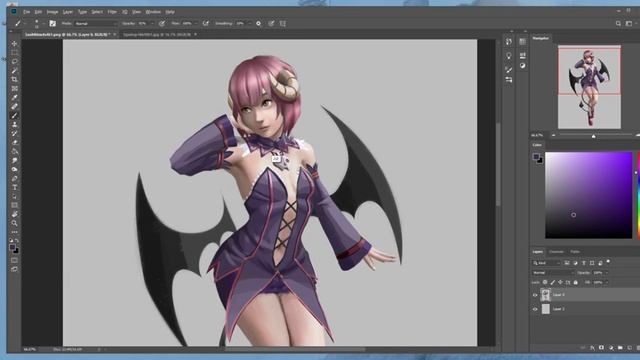The width and height of the screenshot is (640, 360).
Task: Toggle layer filtering on/off switch
Action: pyautogui.click(x=608, y=262)
